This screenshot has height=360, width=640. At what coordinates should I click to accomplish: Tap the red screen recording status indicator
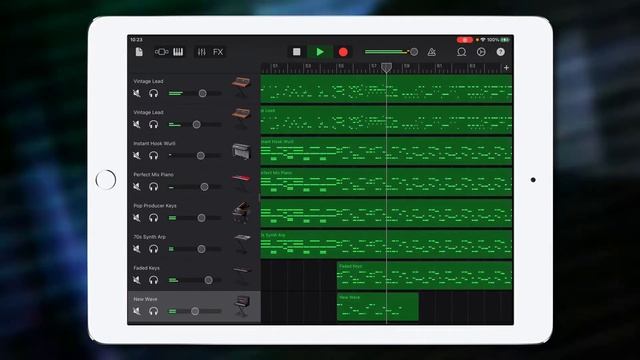click(x=464, y=40)
